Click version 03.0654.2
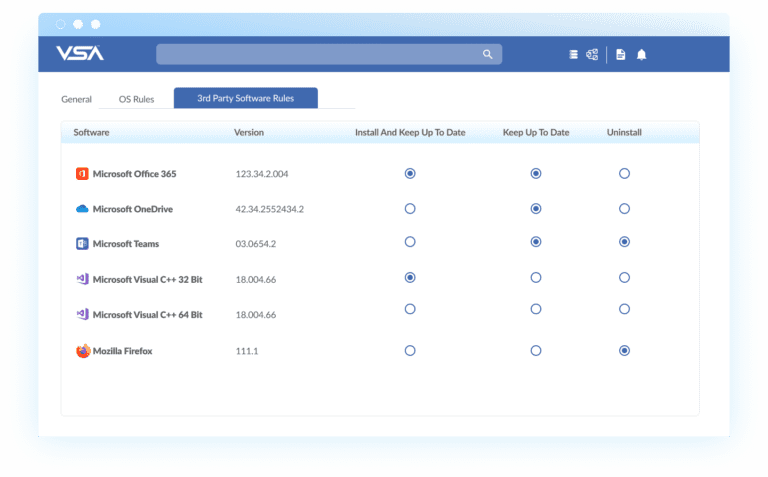768x477 pixels. 256,244
